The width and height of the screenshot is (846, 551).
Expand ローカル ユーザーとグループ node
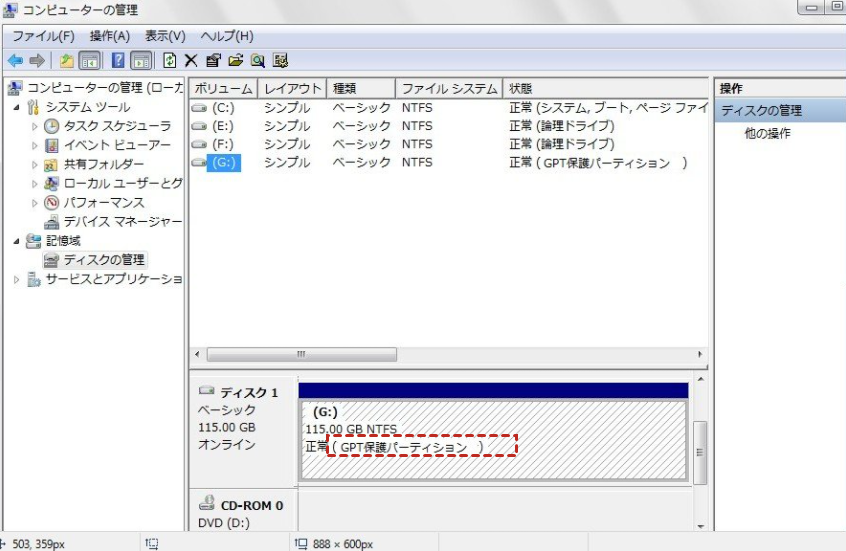click(x=35, y=183)
